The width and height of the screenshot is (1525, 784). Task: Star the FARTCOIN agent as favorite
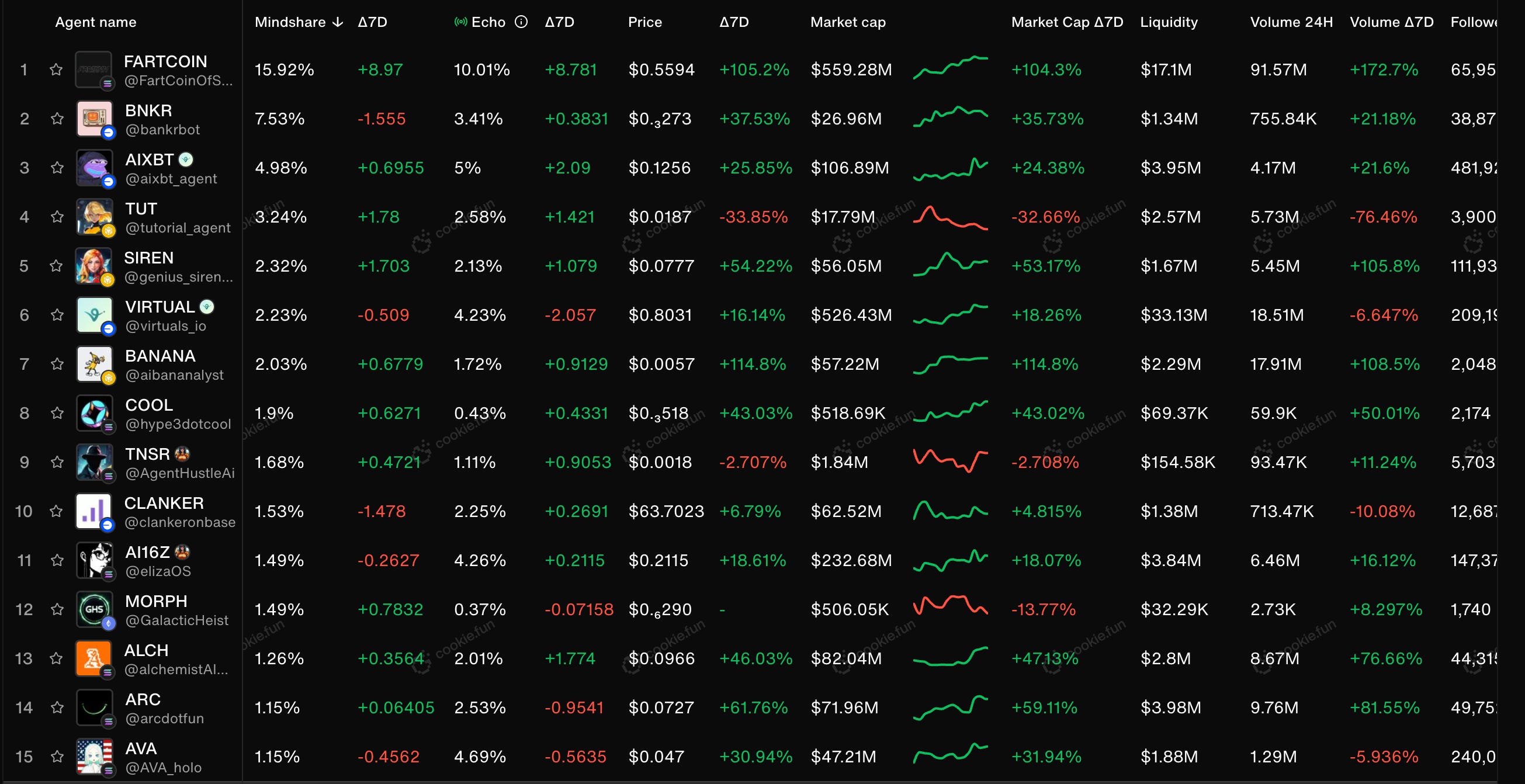[x=56, y=70]
